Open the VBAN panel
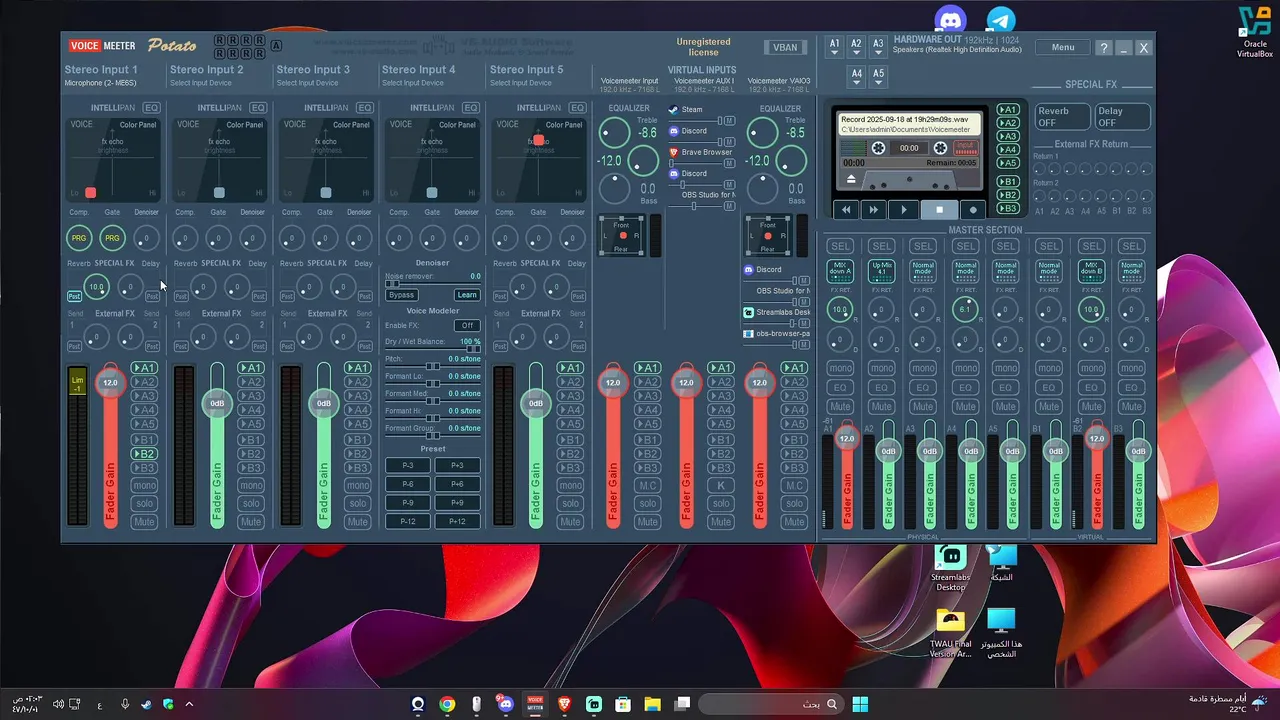This screenshot has height=720, width=1280. (x=785, y=47)
